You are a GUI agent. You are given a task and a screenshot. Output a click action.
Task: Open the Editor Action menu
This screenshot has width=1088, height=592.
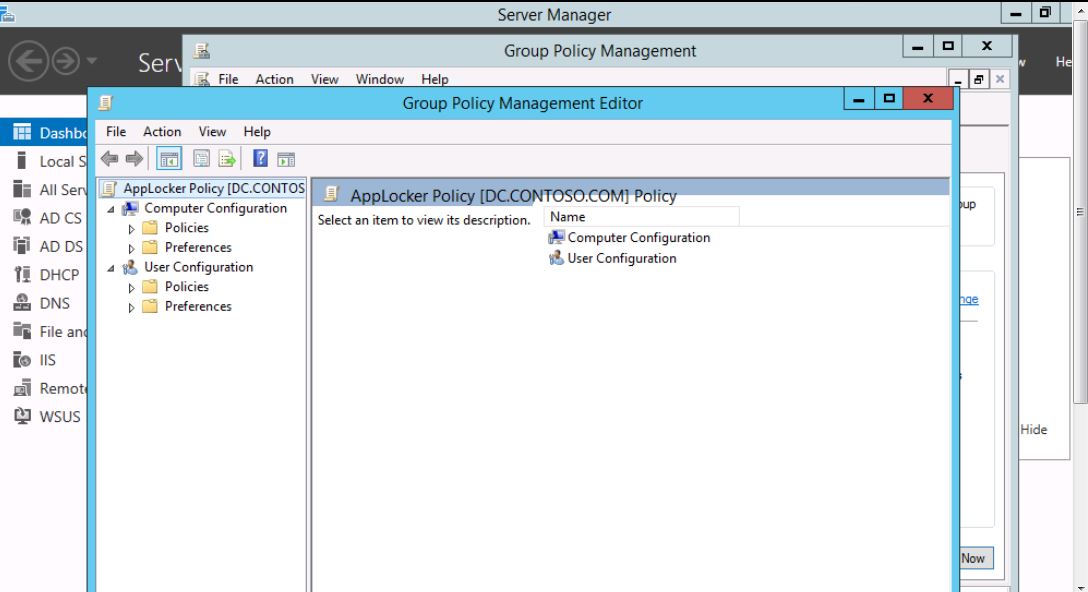(x=162, y=132)
